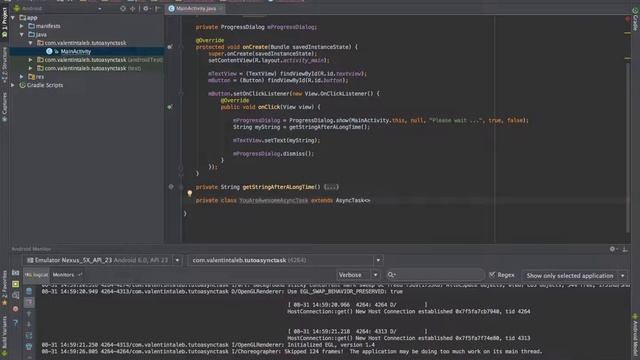Viewport: 640px width, 360px height.
Task: Click the blue question mark help icon
Action: tap(16, 323)
